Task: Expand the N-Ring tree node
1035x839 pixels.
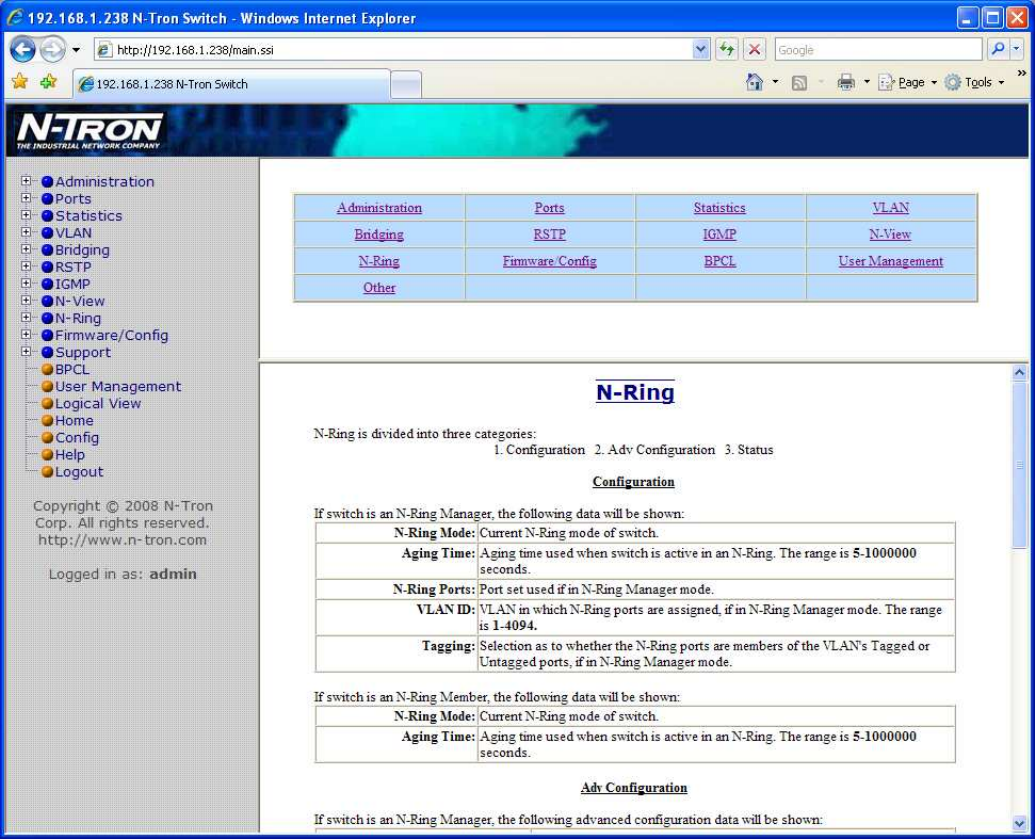Action: (x=26, y=317)
